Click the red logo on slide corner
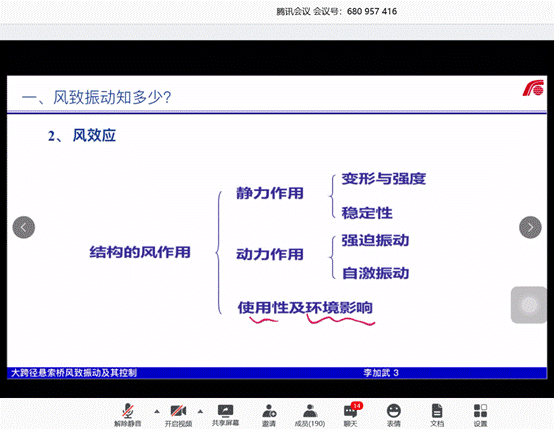 click(x=534, y=88)
